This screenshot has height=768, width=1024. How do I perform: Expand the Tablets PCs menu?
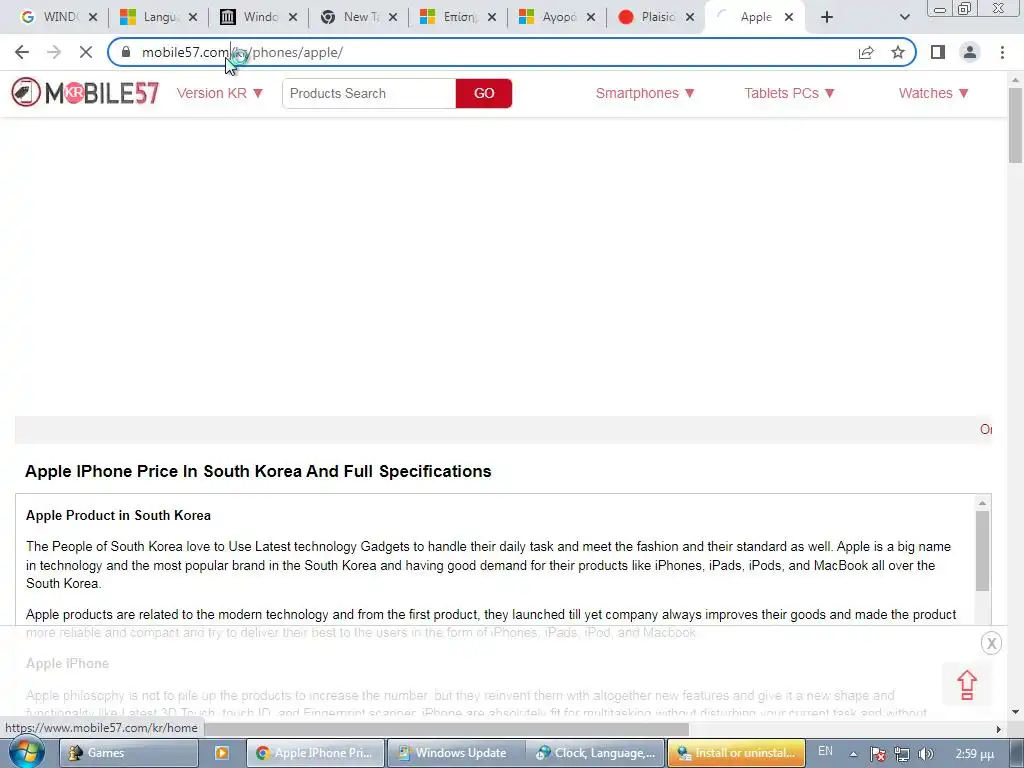click(790, 93)
